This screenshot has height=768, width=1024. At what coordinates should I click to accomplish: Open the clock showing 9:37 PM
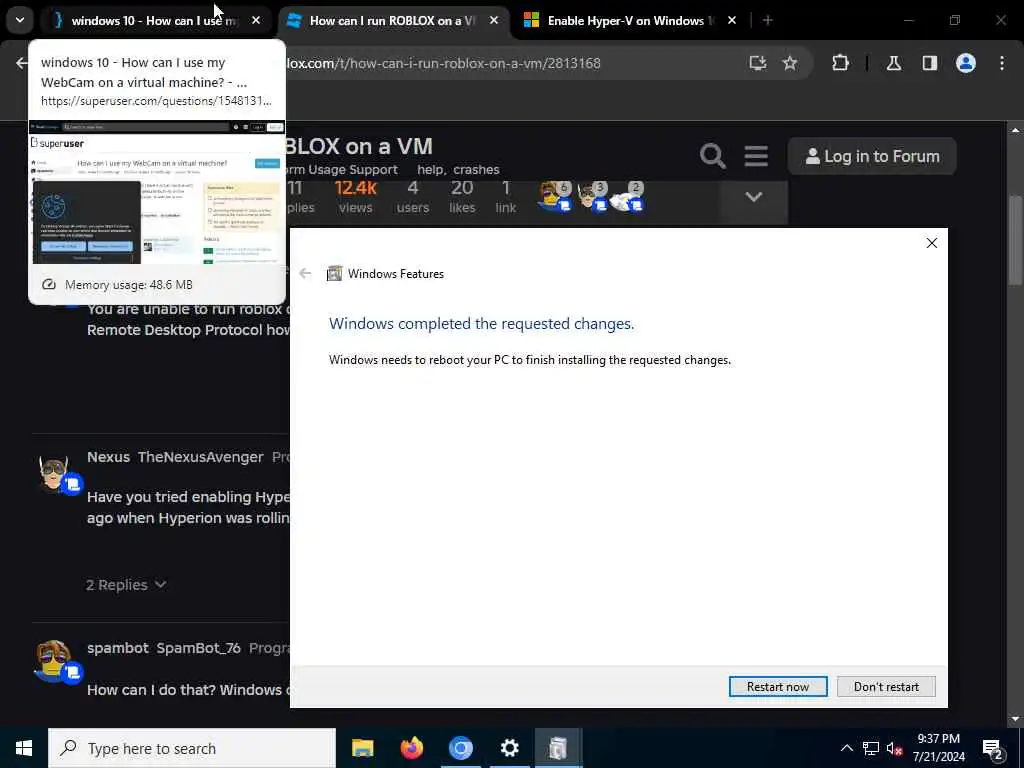click(938, 748)
